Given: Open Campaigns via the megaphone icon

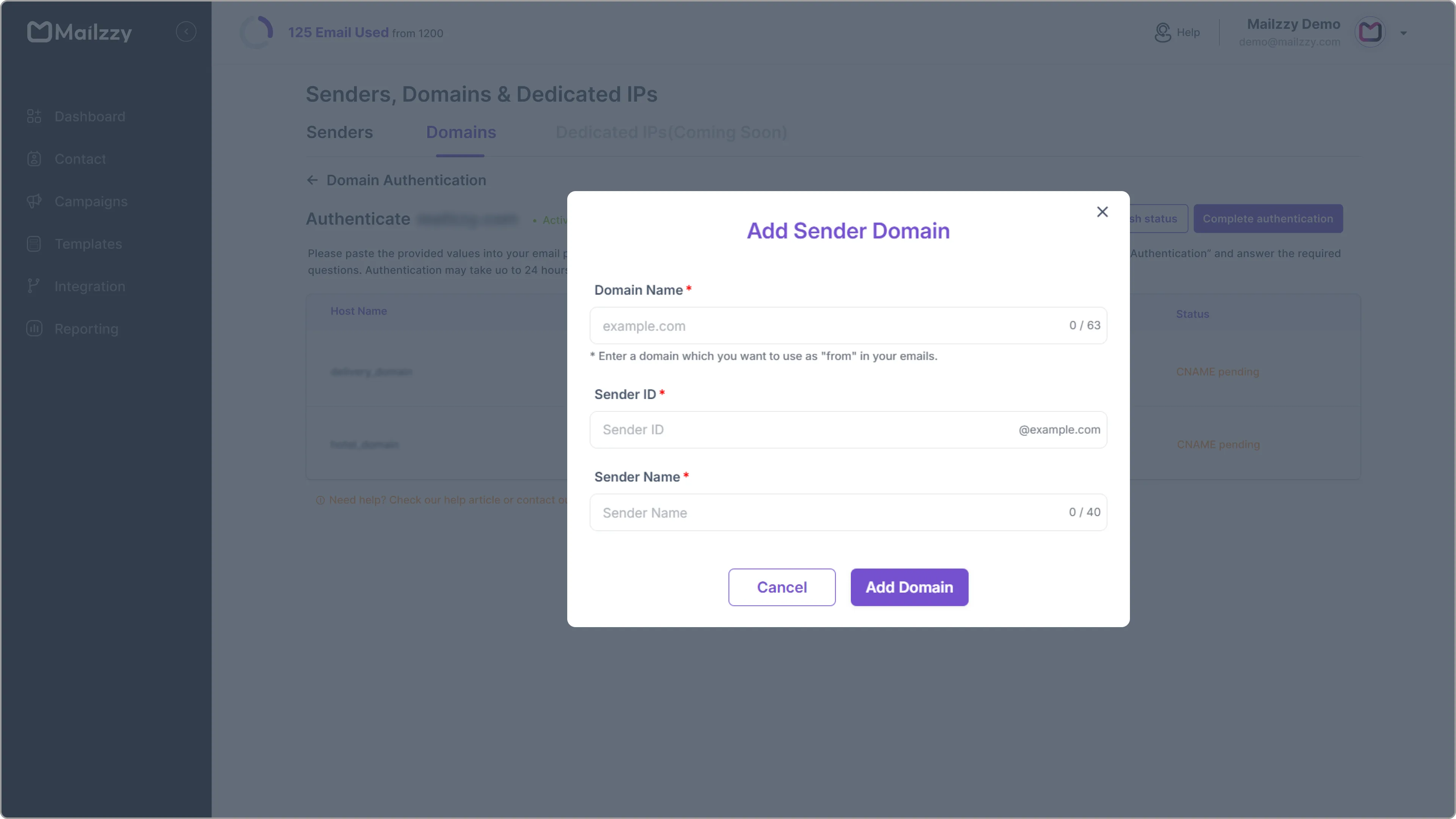Looking at the screenshot, I should 34,201.
